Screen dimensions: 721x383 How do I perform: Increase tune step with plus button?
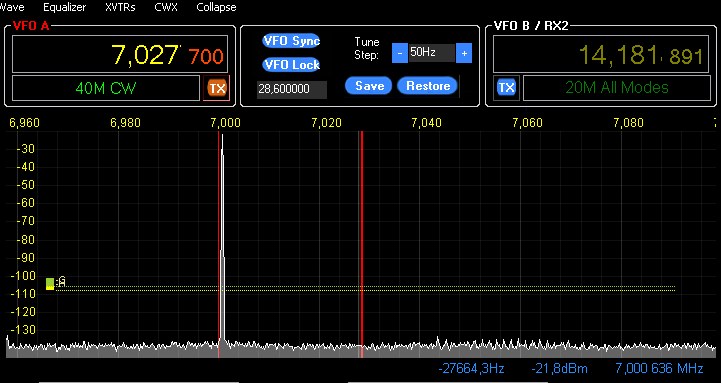click(x=464, y=53)
